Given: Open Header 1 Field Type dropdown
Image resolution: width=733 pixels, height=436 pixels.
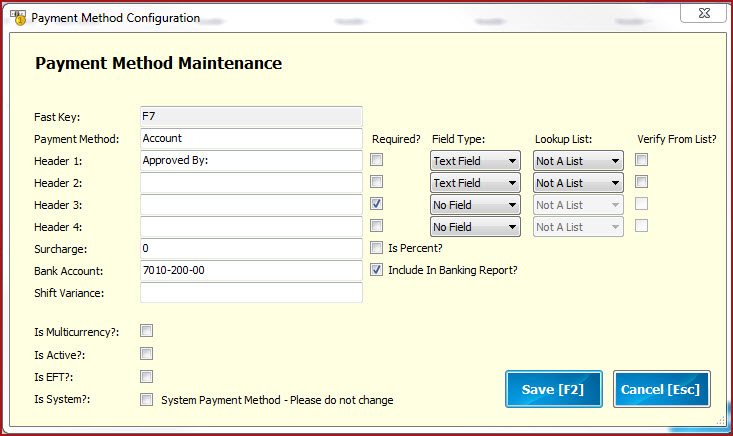Looking at the screenshot, I should click(x=475, y=161).
